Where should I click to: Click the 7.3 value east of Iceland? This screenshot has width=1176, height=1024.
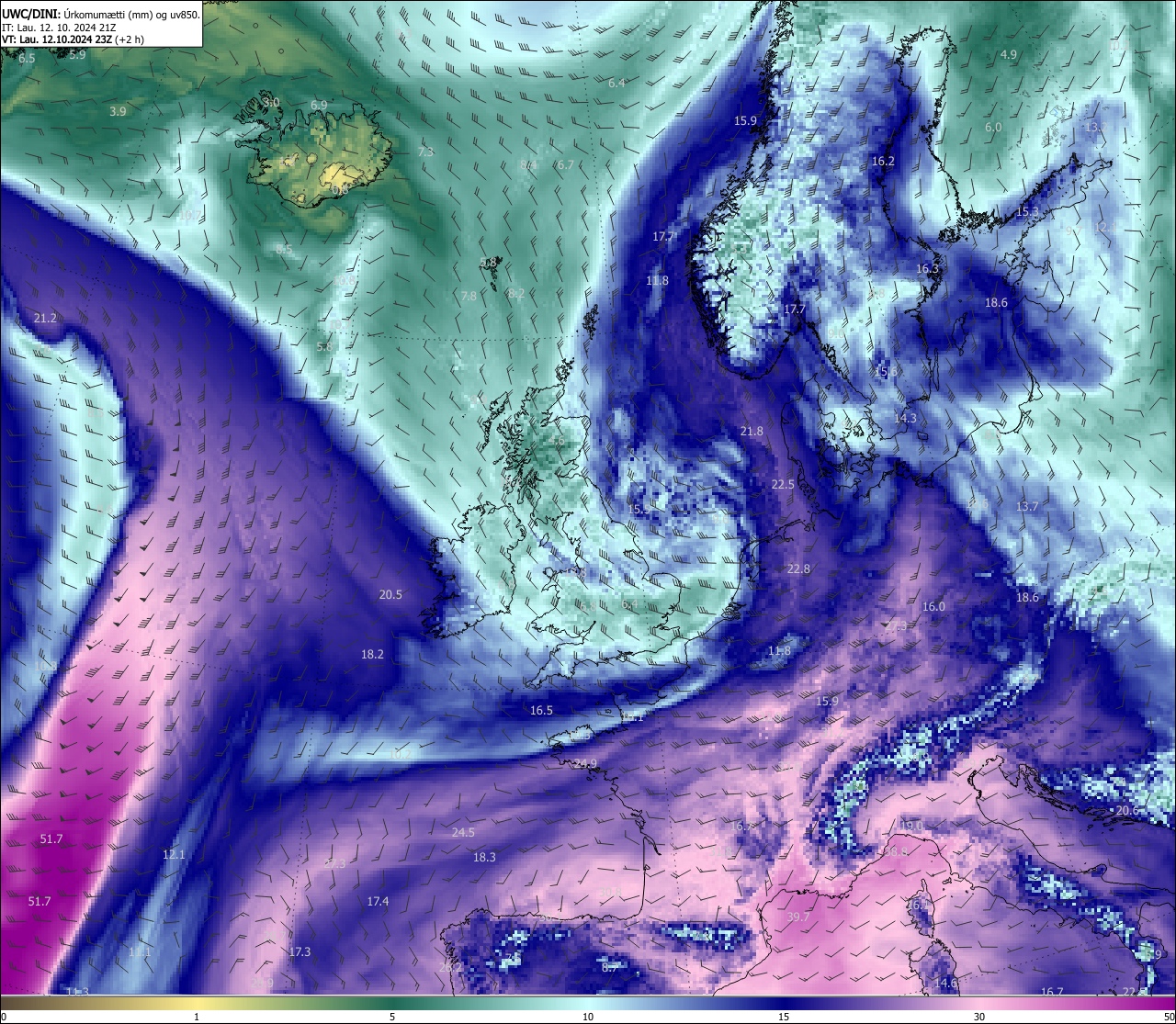point(425,152)
